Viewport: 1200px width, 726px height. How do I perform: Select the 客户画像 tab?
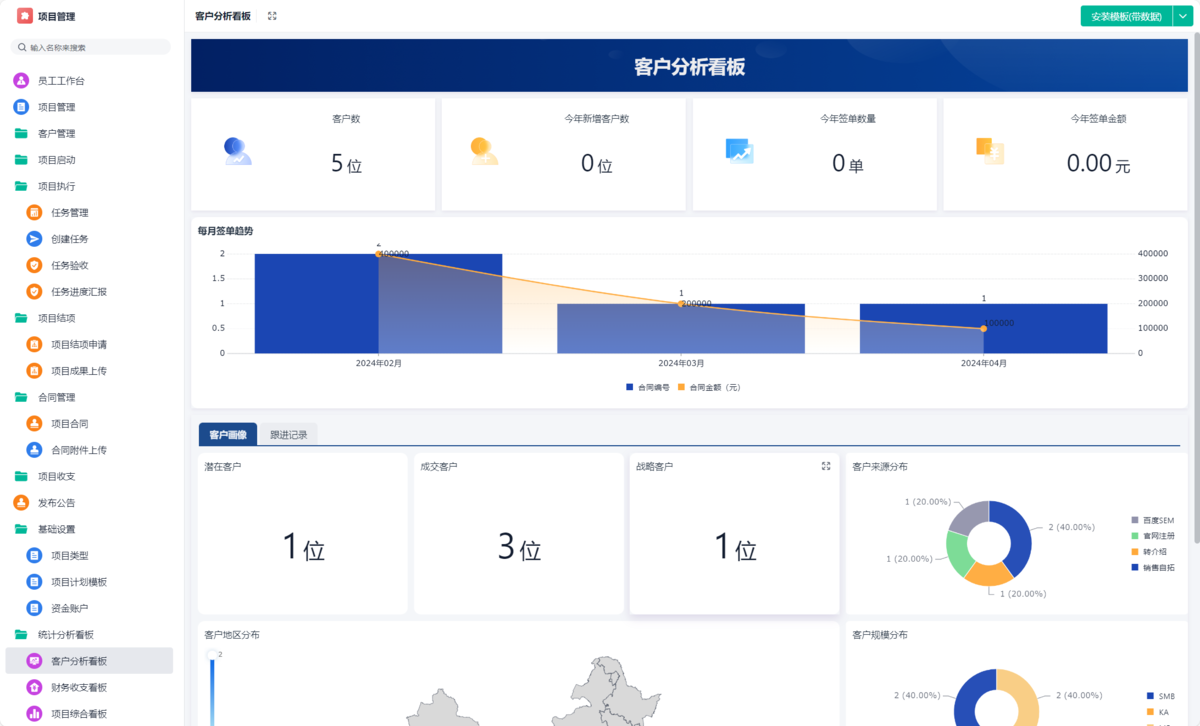(x=227, y=434)
